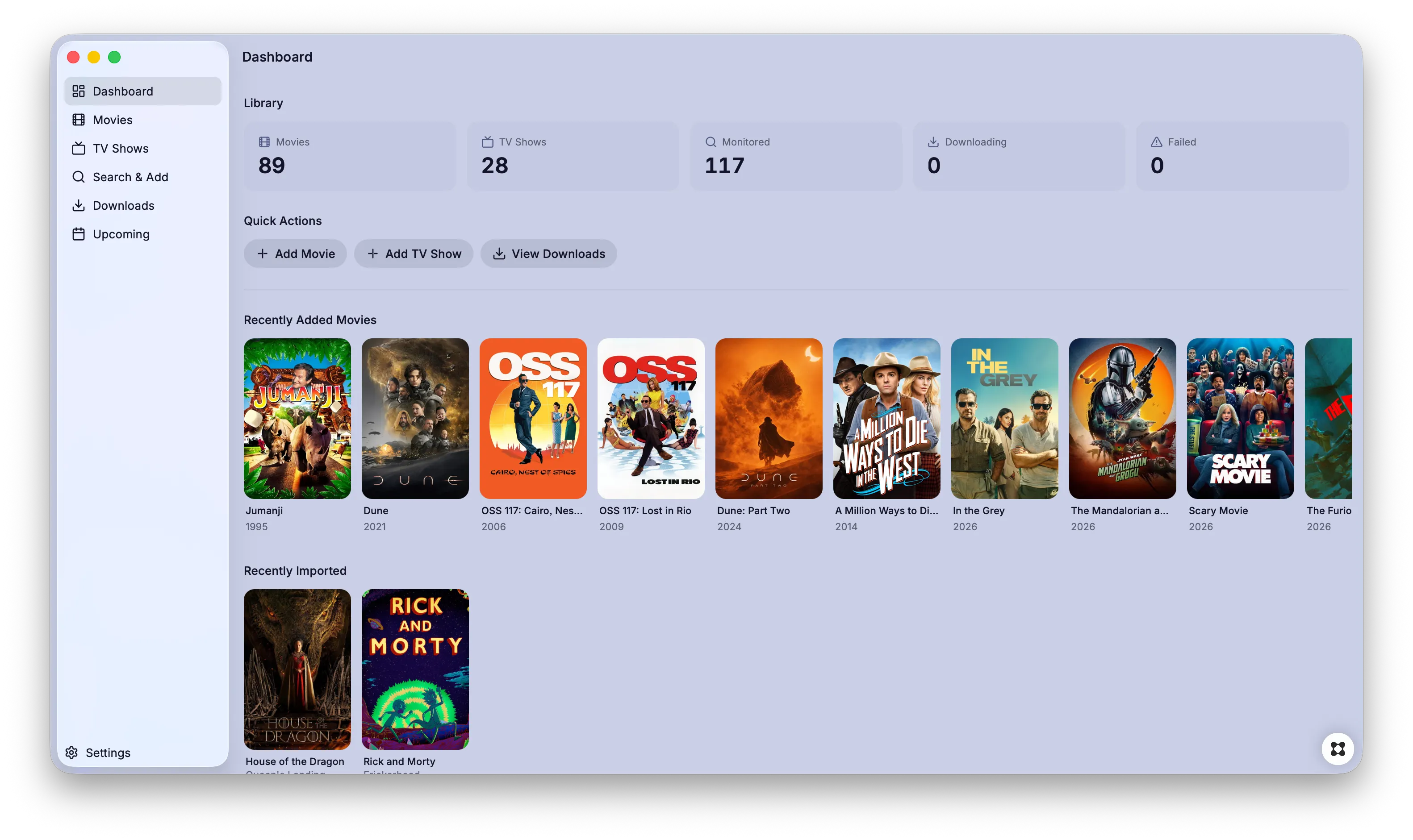1413x840 pixels.
Task: Click the Downloading count 0
Action: 934,165
